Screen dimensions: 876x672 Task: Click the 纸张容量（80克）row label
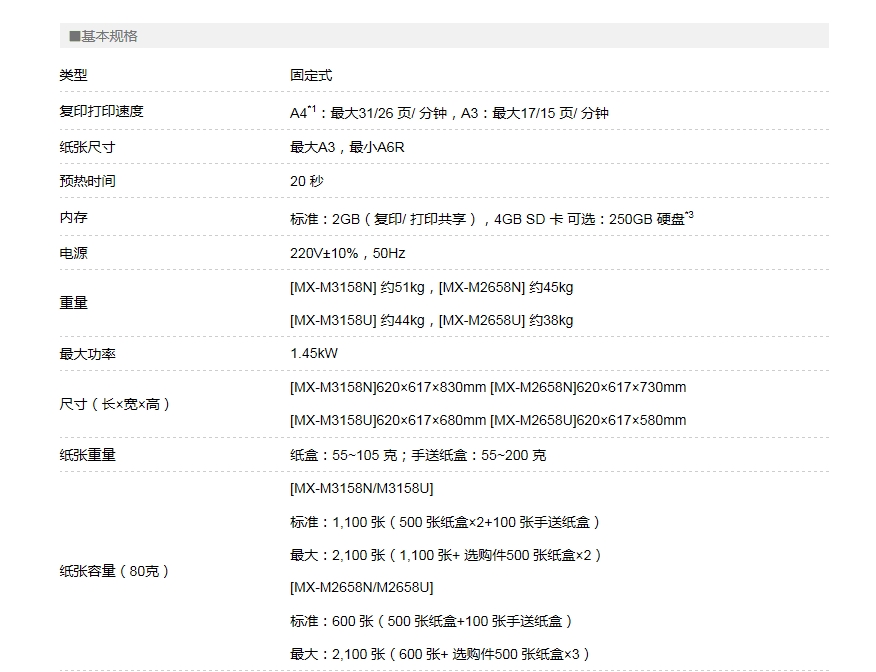(x=115, y=571)
